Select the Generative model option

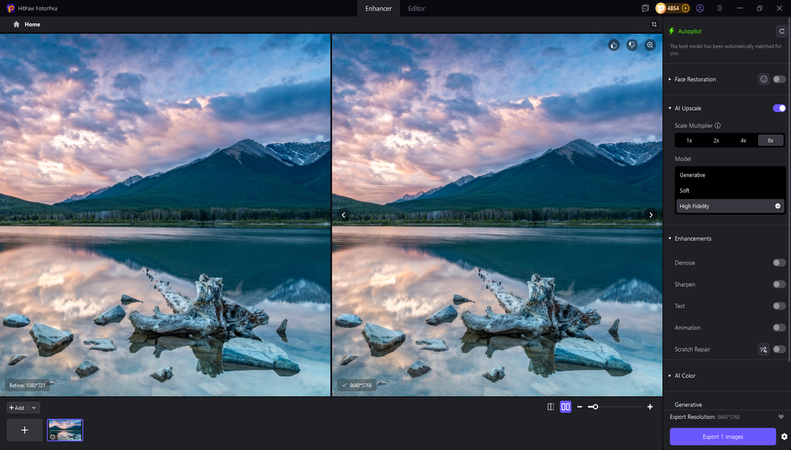click(730, 175)
